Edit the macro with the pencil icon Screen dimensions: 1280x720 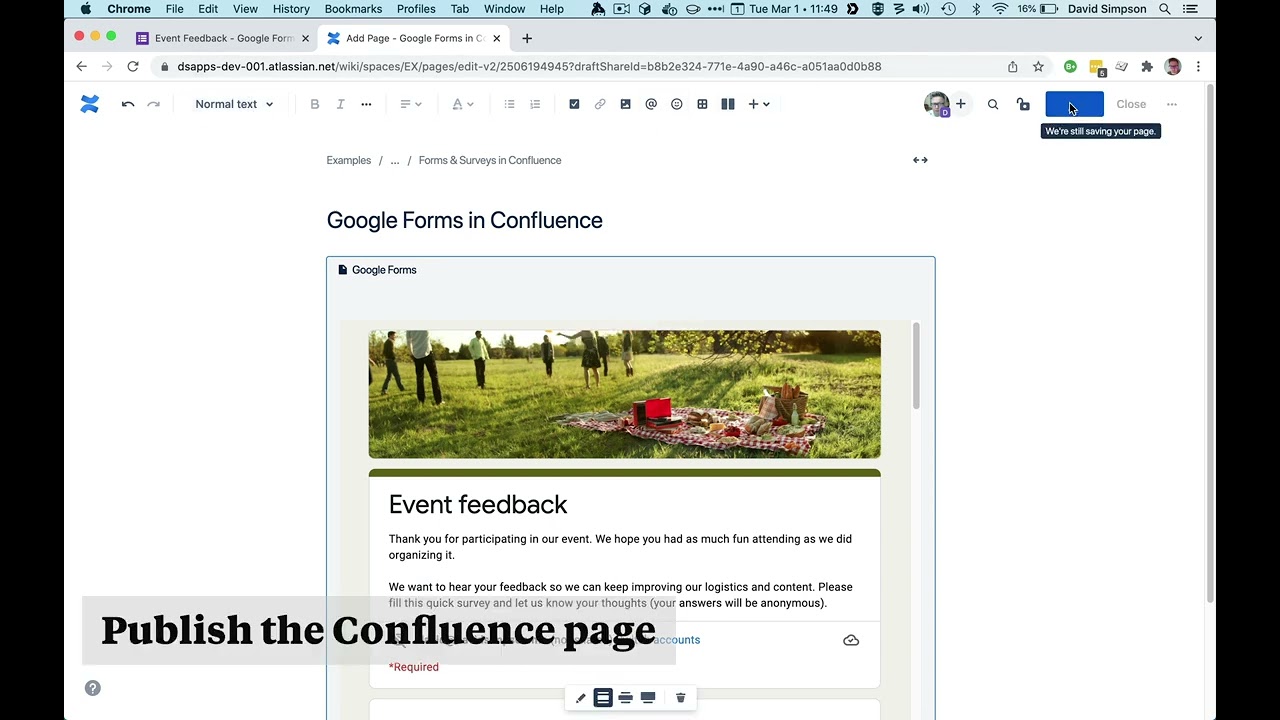pos(581,698)
